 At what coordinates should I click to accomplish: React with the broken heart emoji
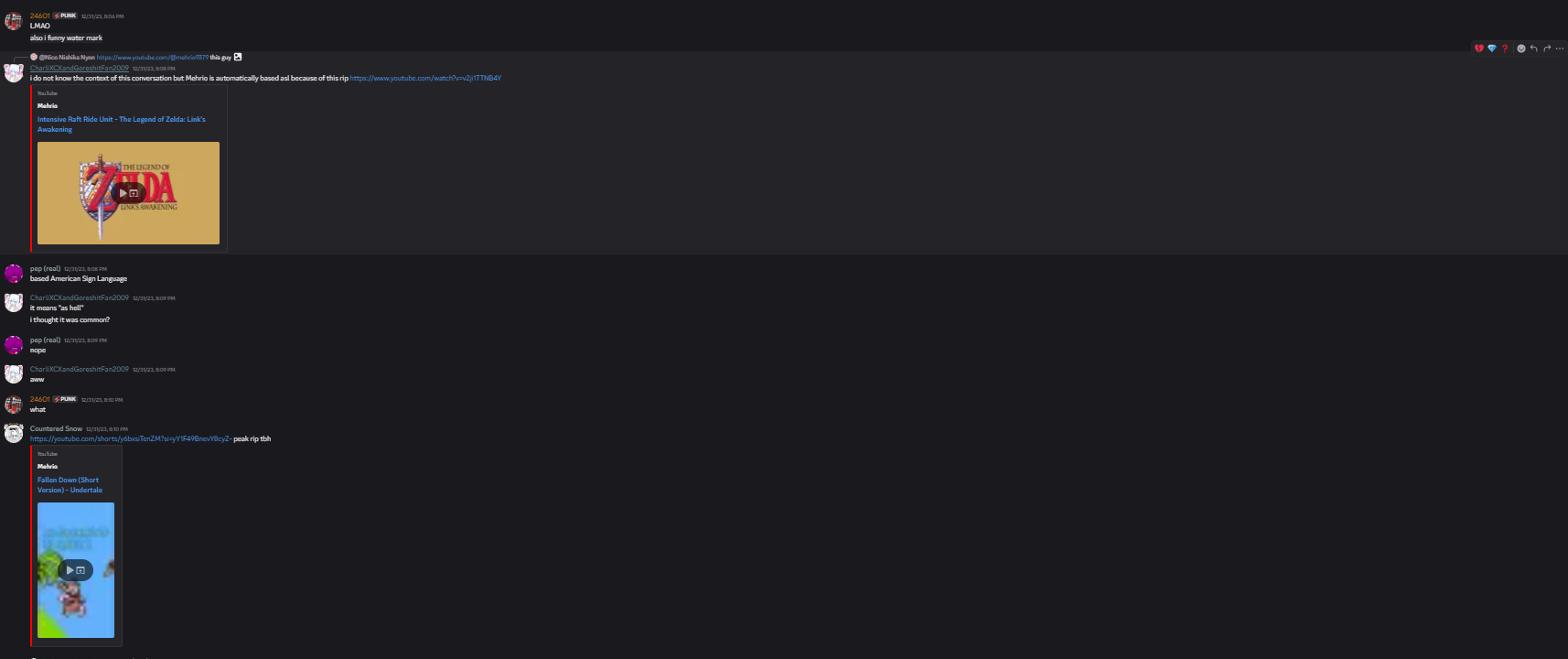coord(1479,49)
